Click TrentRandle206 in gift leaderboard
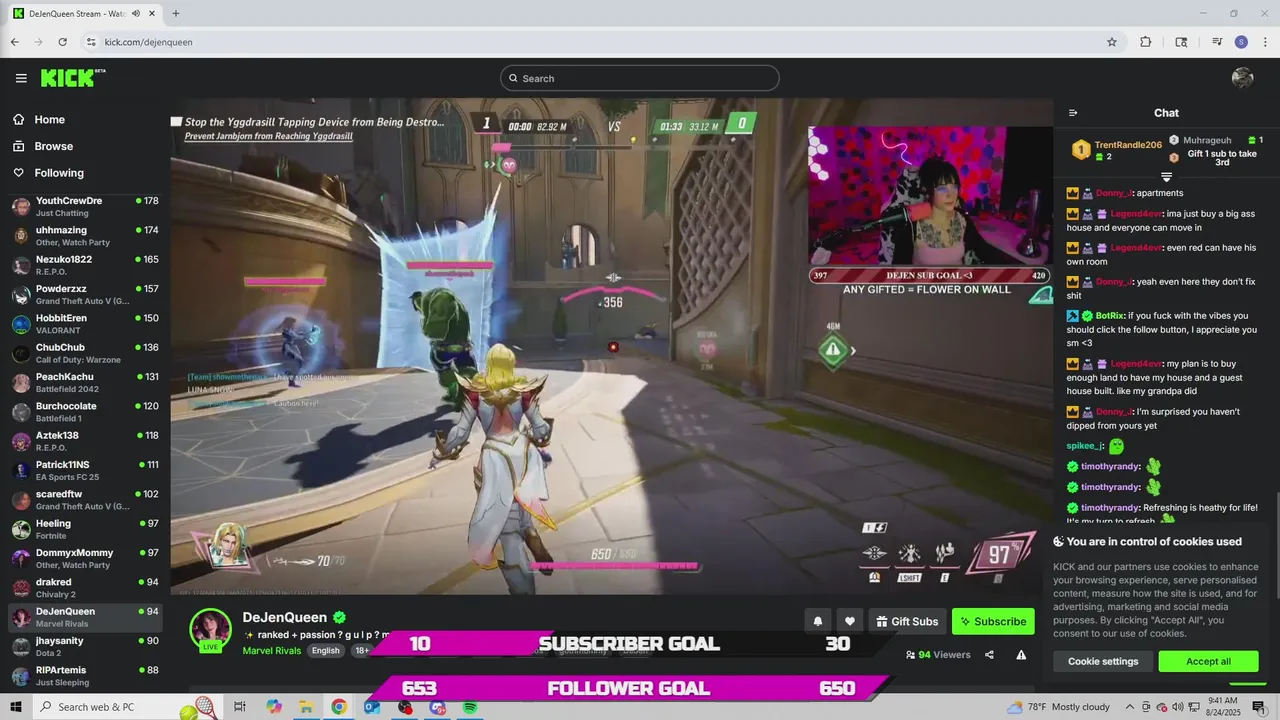This screenshot has width=1280, height=720. coord(1128,145)
